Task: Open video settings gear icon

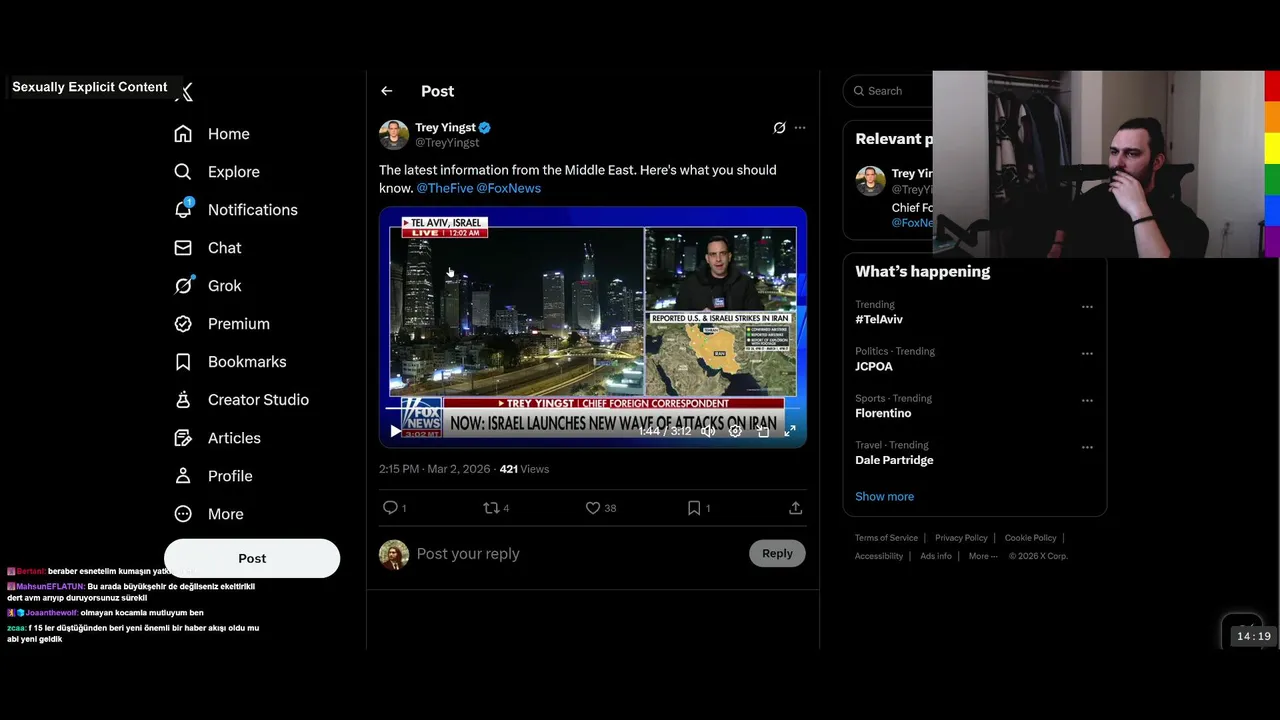Action: [735, 431]
